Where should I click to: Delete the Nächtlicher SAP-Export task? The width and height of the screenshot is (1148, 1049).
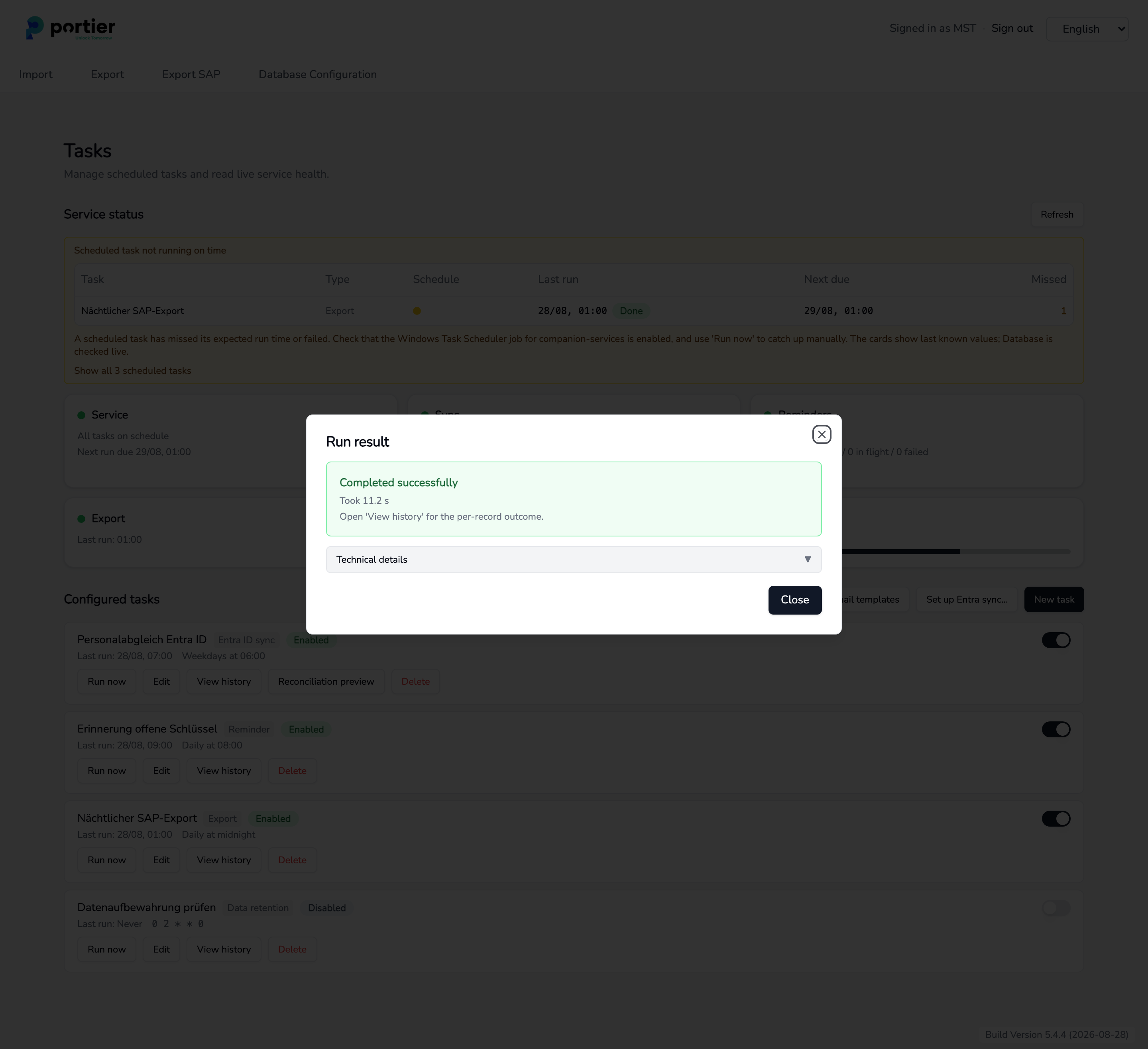click(x=292, y=860)
